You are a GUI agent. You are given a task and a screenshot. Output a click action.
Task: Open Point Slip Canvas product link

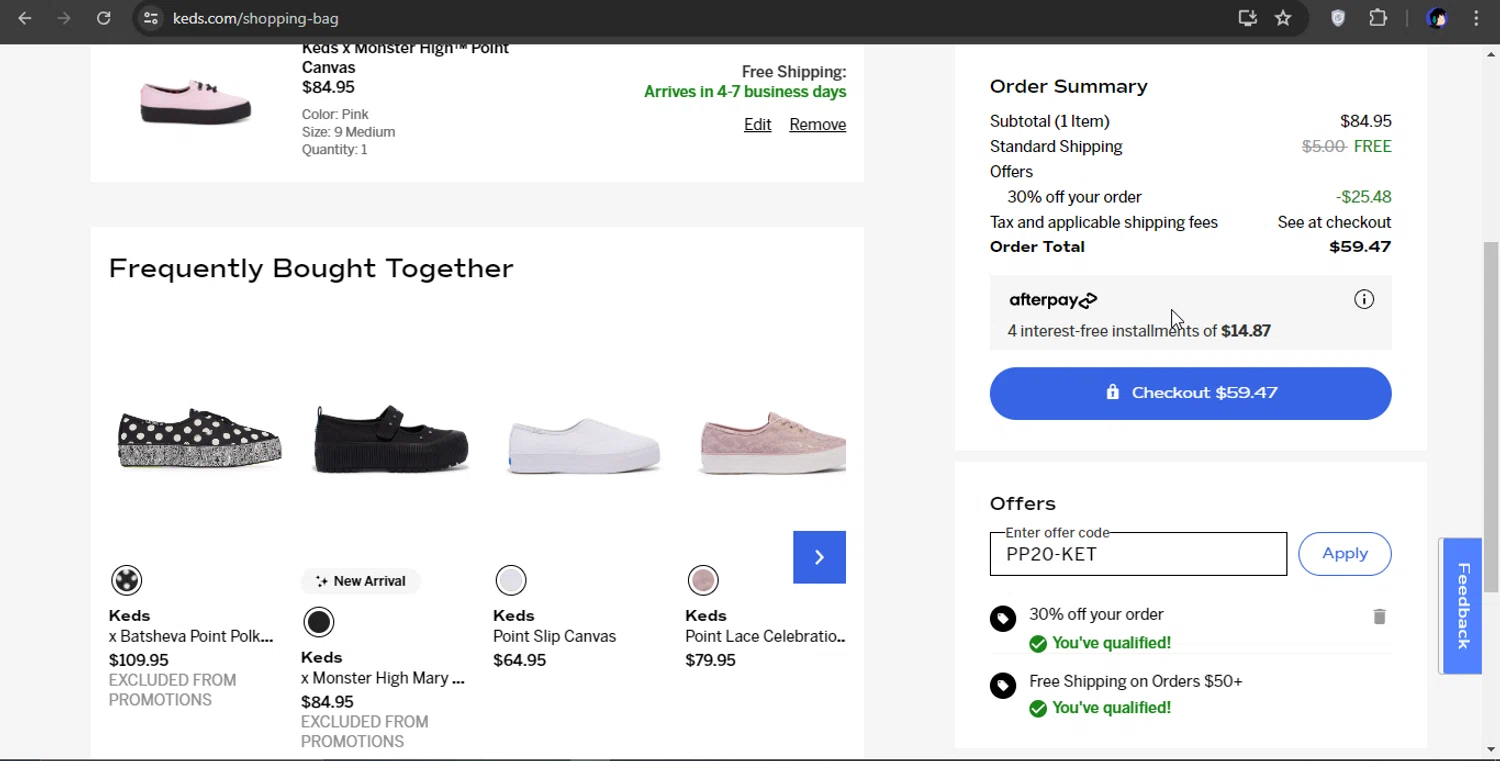click(x=554, y=636)
